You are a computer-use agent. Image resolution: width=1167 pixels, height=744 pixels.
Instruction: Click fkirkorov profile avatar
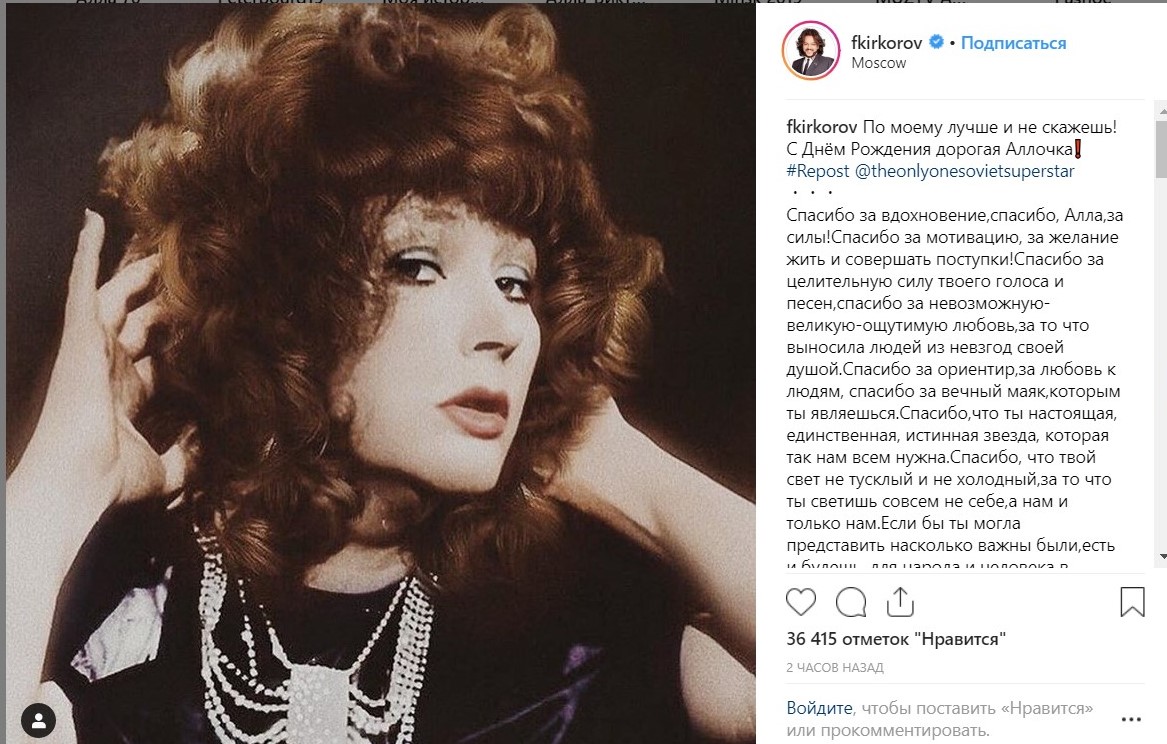[x=811, y=51]
